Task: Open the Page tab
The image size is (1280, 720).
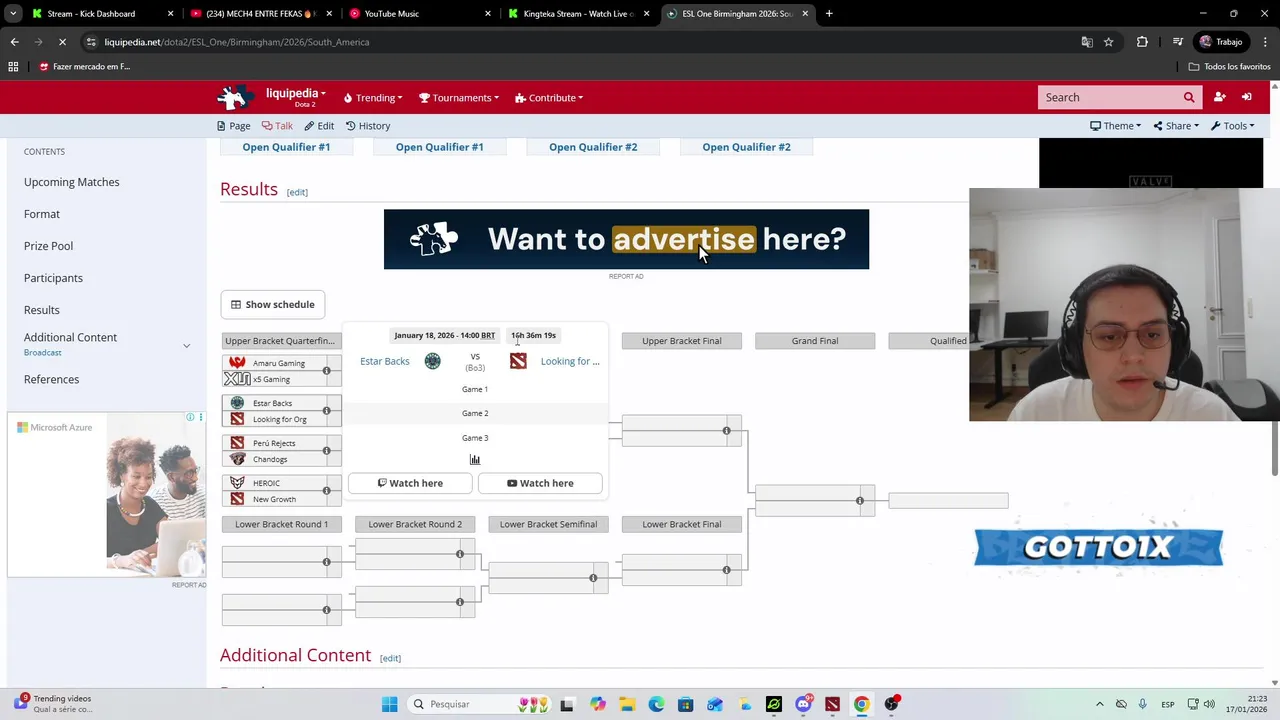Action: [x=234, y=126]
